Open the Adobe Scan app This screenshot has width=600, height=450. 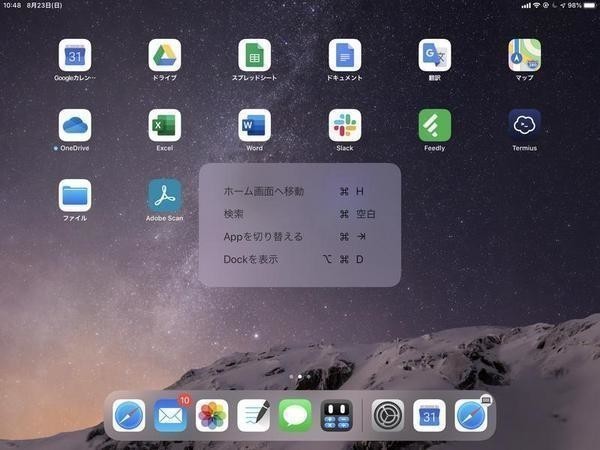165,196
